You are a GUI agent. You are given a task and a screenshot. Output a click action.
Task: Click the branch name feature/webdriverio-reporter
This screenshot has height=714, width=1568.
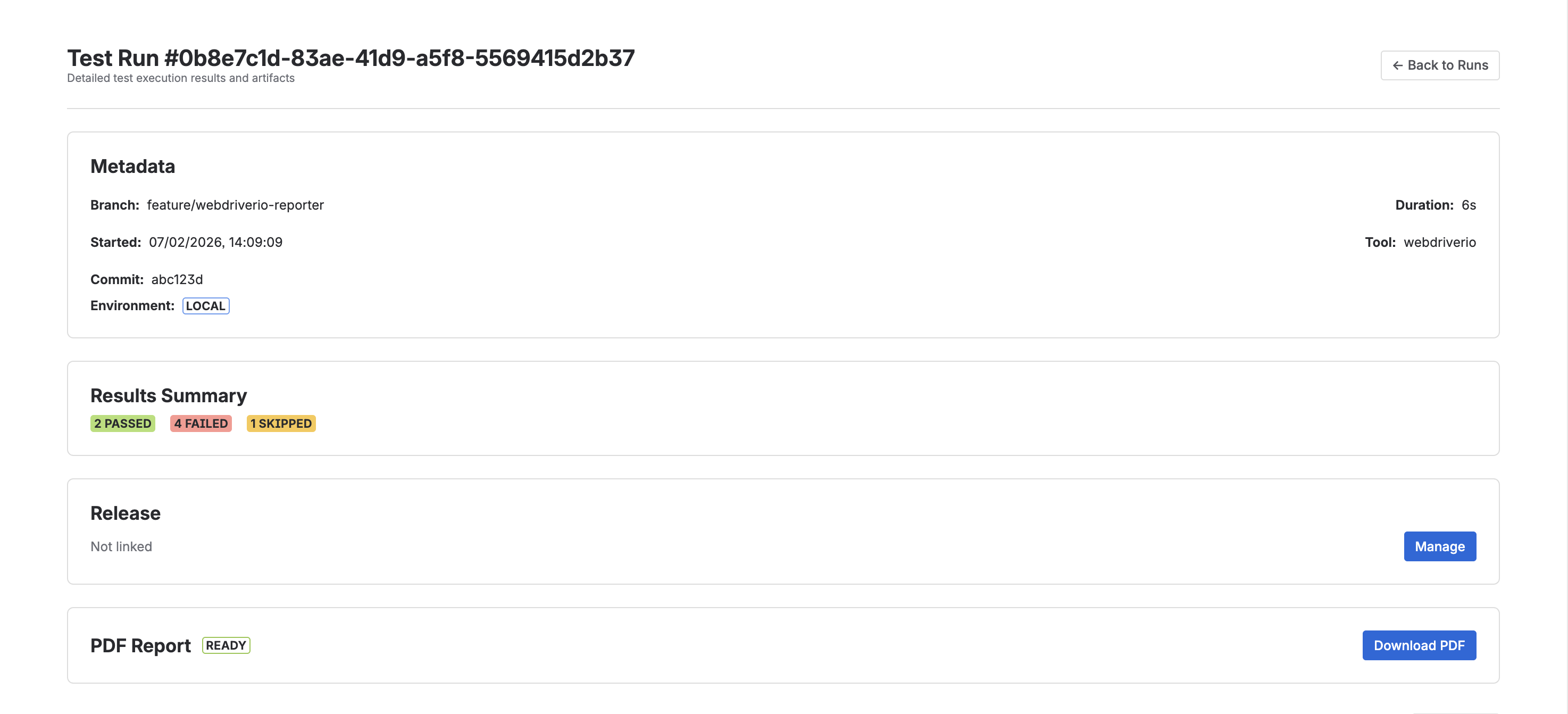[x=235, y=205]
